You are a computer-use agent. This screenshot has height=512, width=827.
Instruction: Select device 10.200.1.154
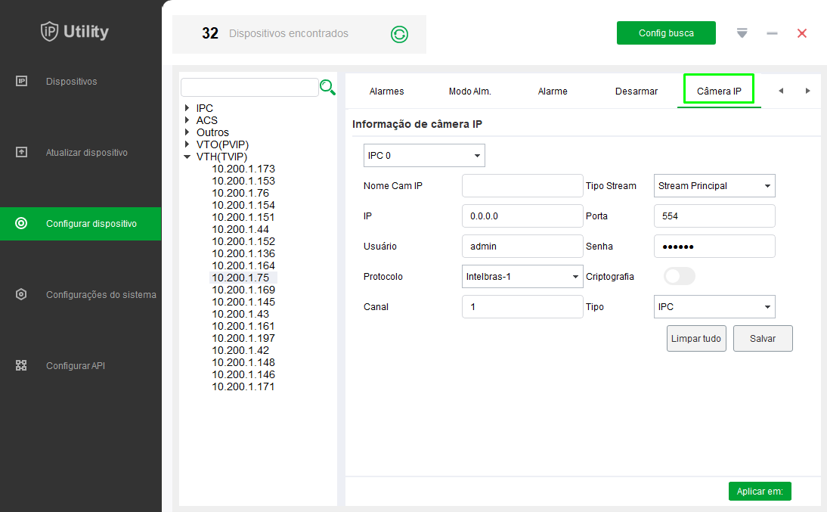coord(244,205)
